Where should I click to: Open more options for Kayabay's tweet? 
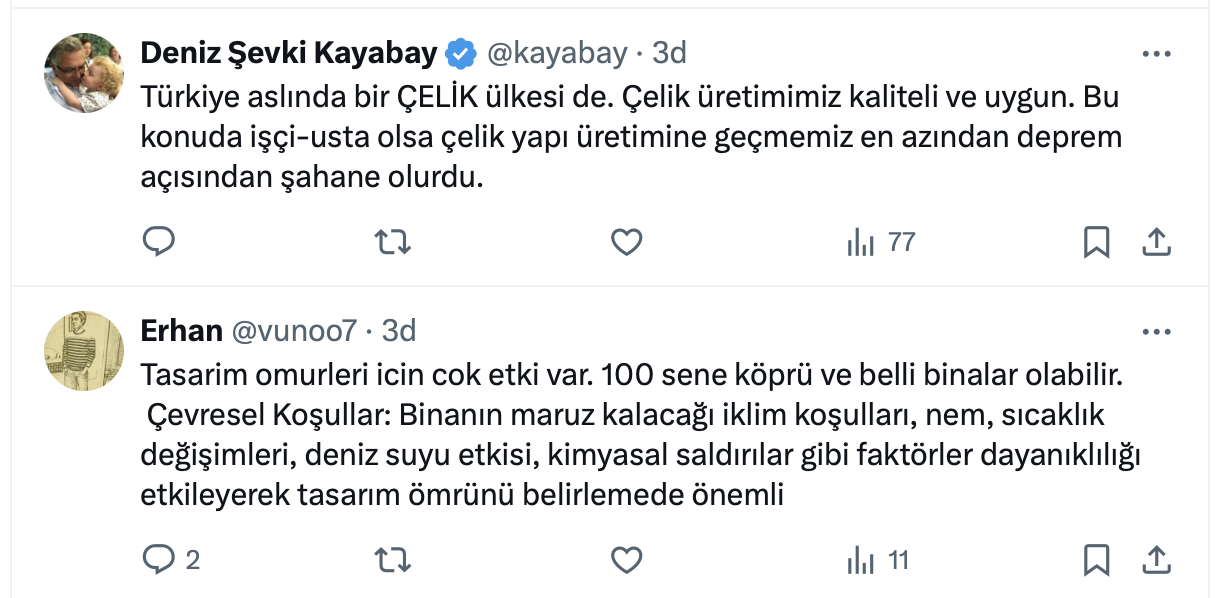click(1156, 53)
